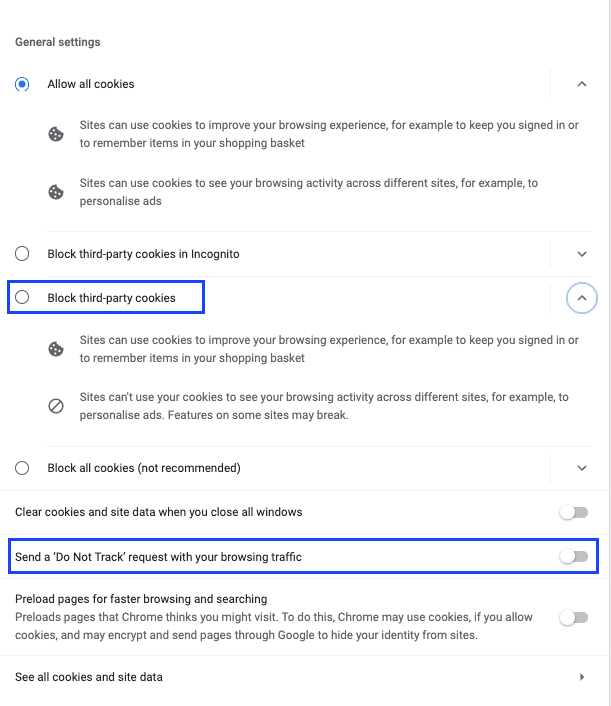Enable Preload pages for faster browsing toggle

[574, 617]
